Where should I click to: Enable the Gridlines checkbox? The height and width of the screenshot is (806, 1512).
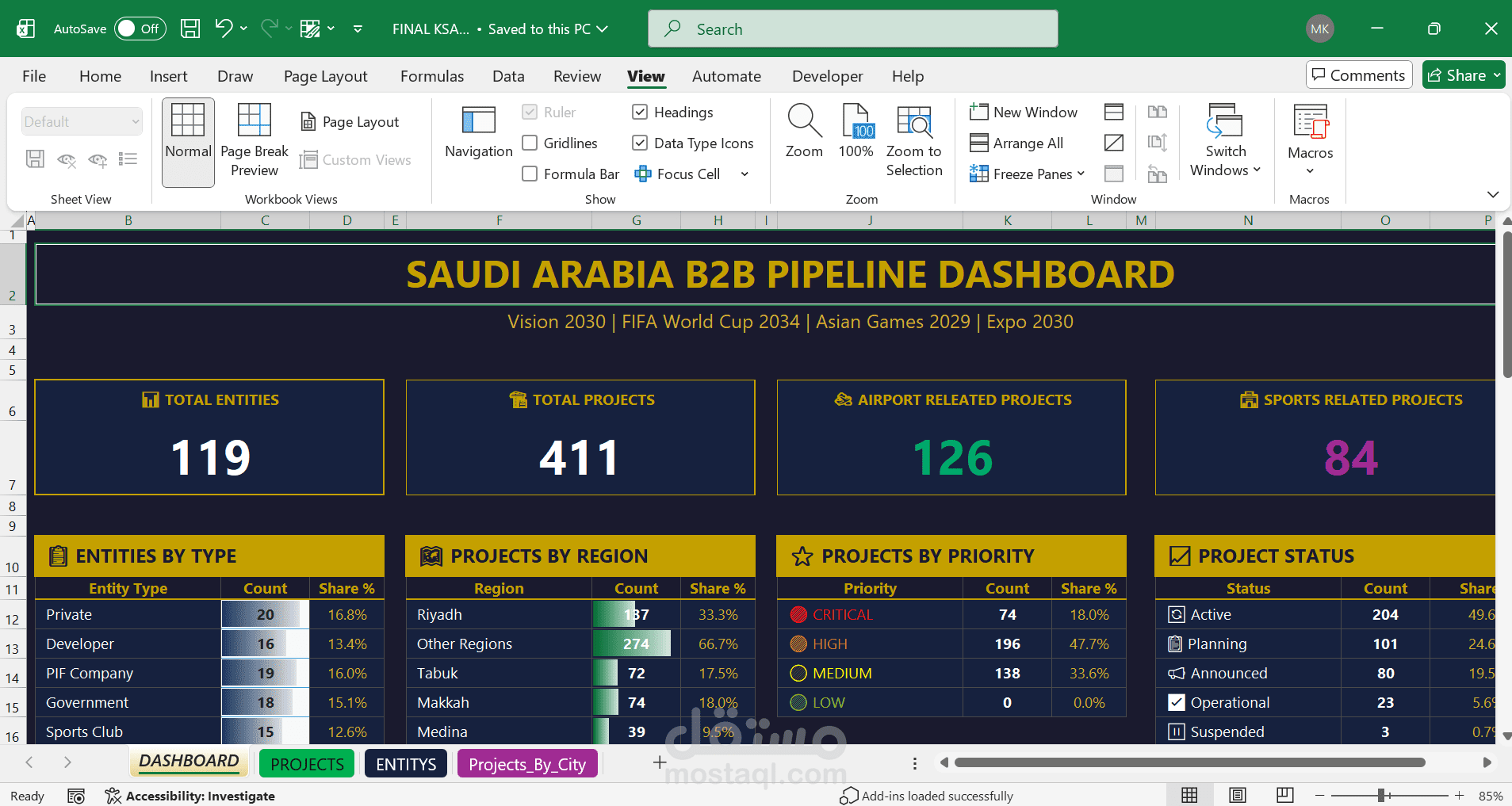(x=530, y=143)
